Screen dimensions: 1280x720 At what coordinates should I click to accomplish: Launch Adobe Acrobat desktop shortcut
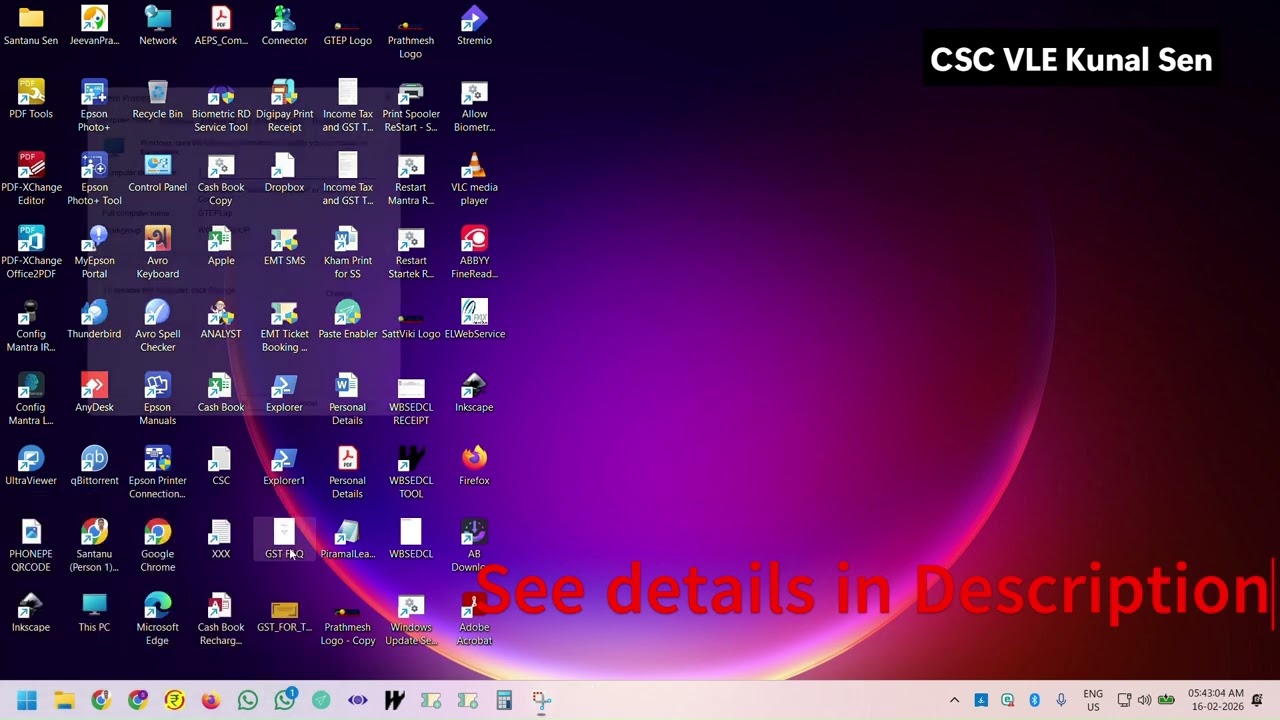(474, 619)
